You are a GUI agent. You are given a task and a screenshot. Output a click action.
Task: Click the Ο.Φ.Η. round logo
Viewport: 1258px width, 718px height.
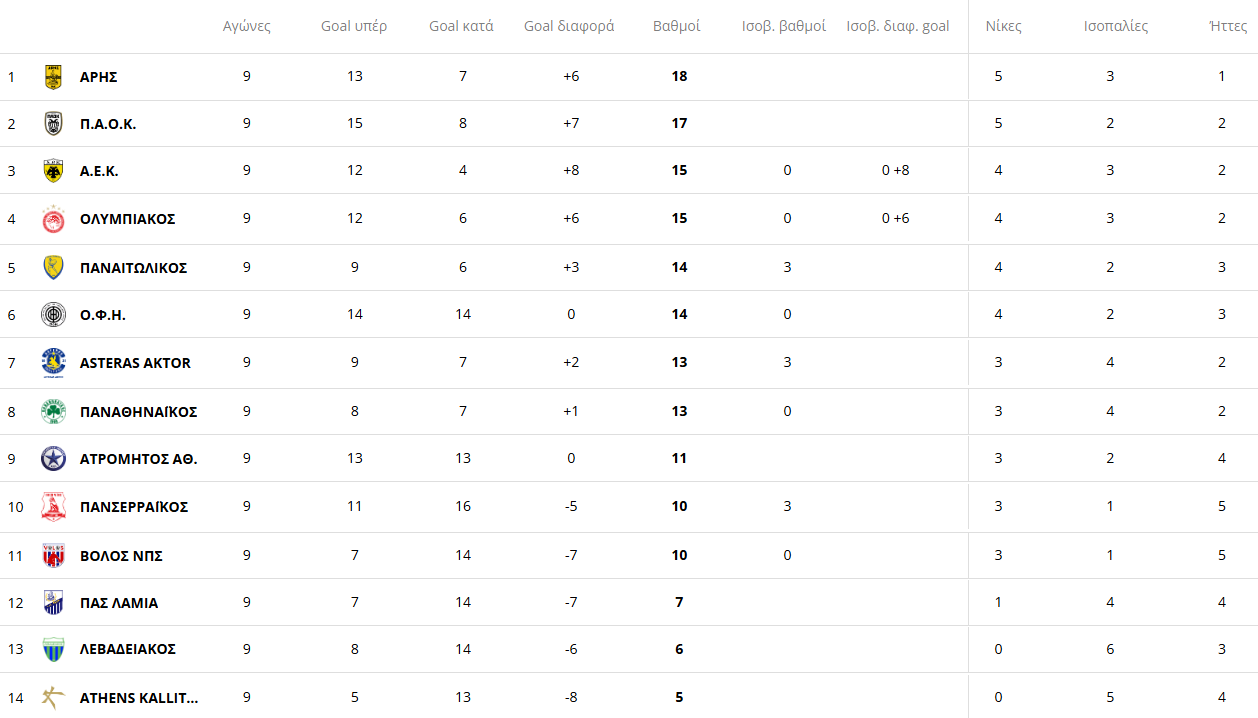[53, 315]
